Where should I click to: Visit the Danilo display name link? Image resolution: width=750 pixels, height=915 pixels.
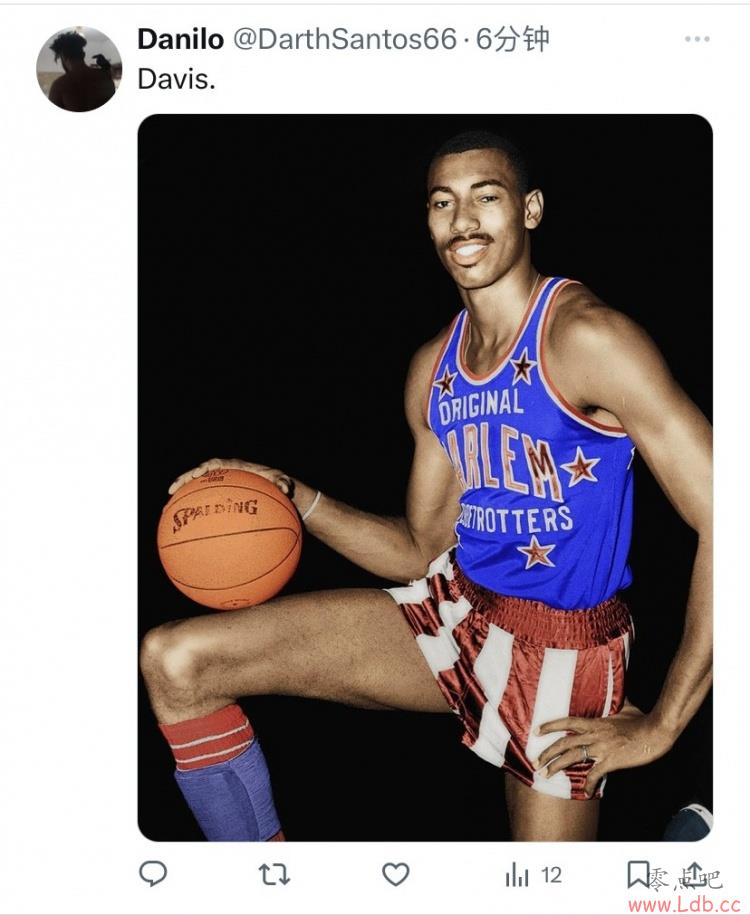[180, 40]
